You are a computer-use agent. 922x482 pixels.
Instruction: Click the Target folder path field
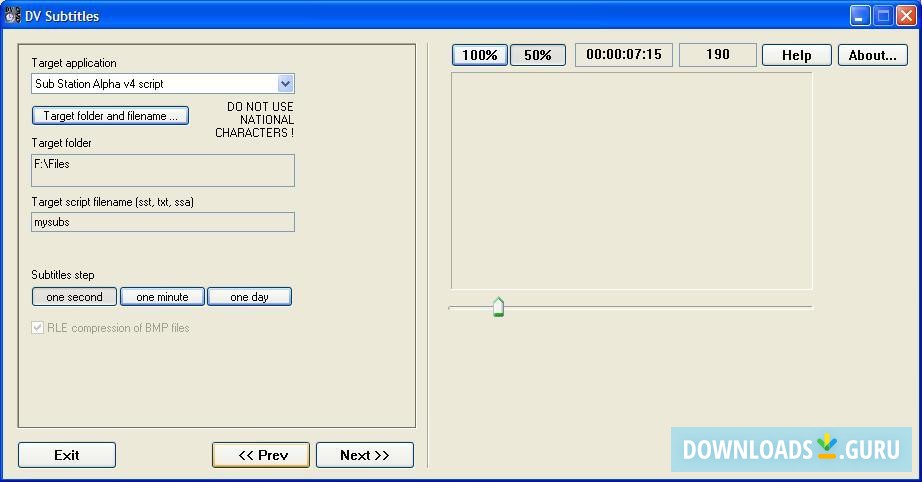click(x=163, y=170)
